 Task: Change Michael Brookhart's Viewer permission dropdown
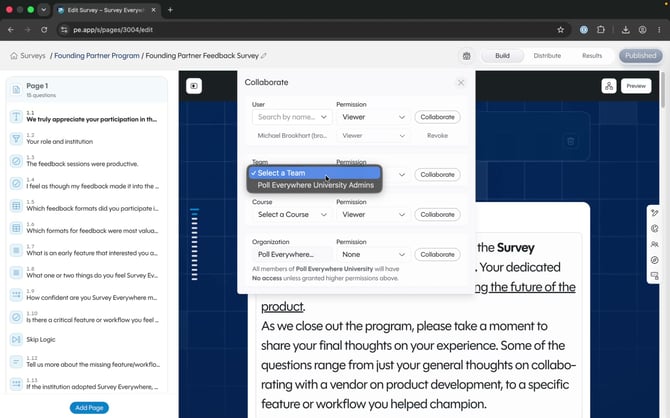coord(373,135)
